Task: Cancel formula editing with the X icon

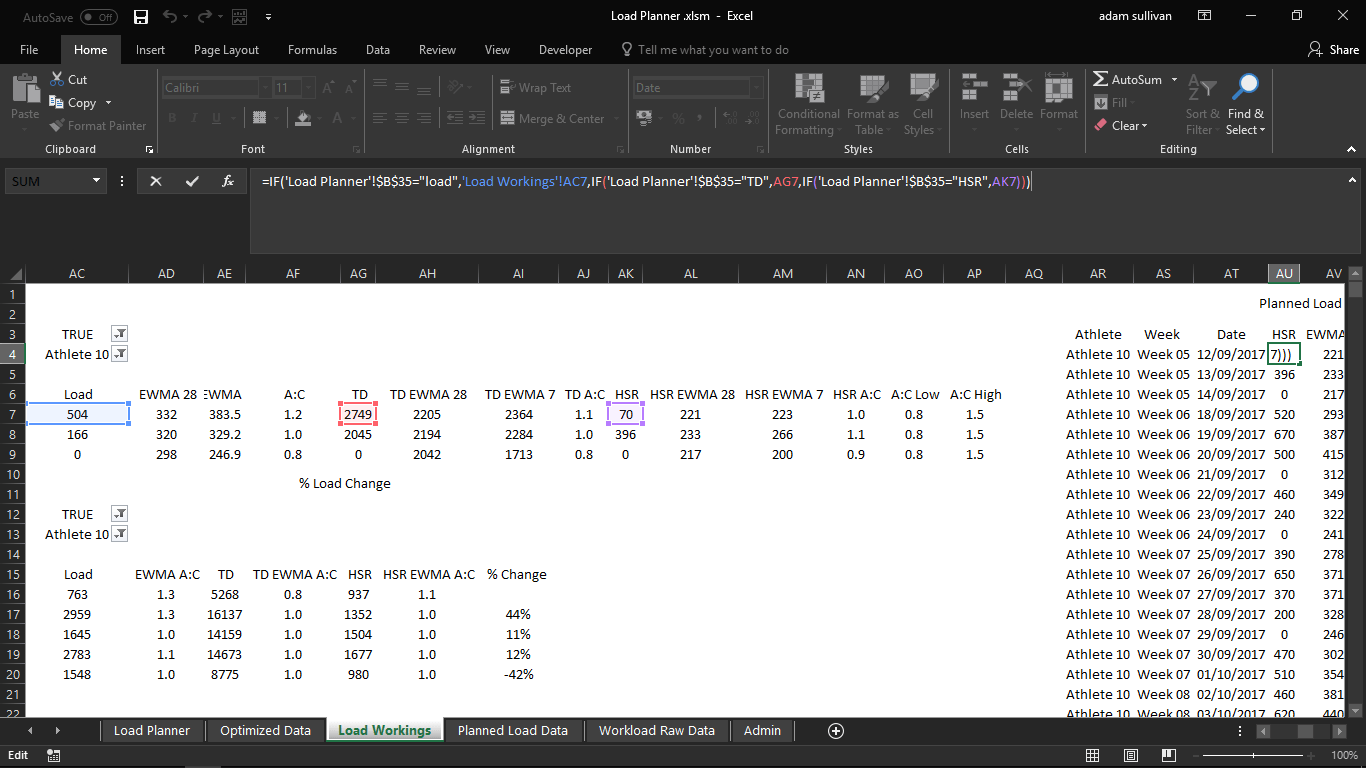Action: (x=155, y=181)
